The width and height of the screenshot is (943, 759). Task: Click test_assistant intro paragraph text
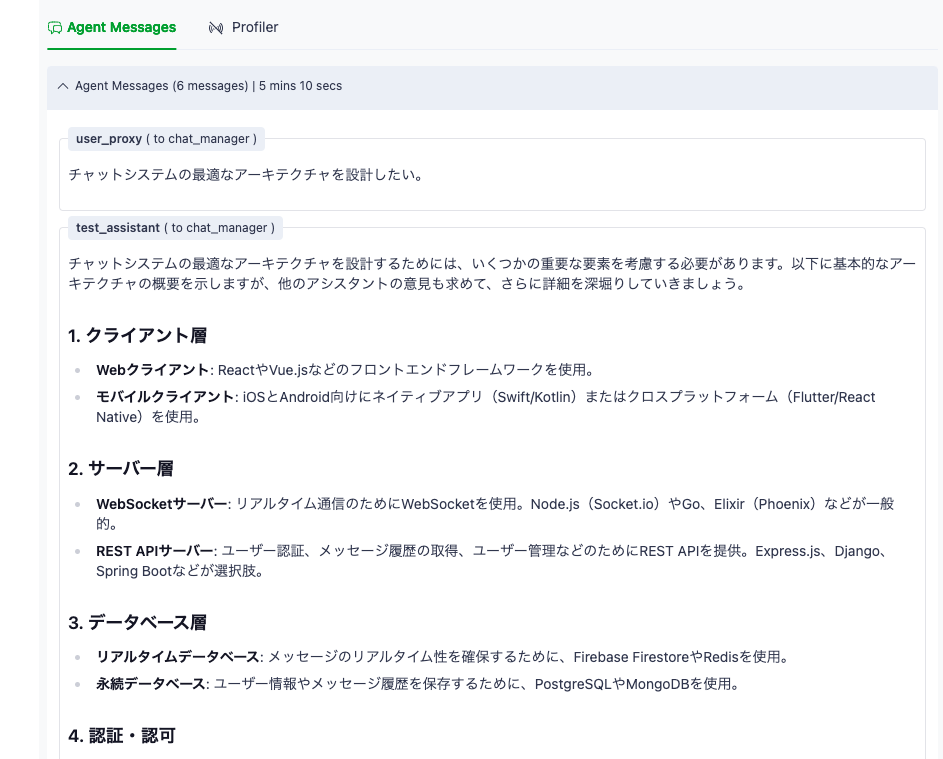[x=492, y=274]
